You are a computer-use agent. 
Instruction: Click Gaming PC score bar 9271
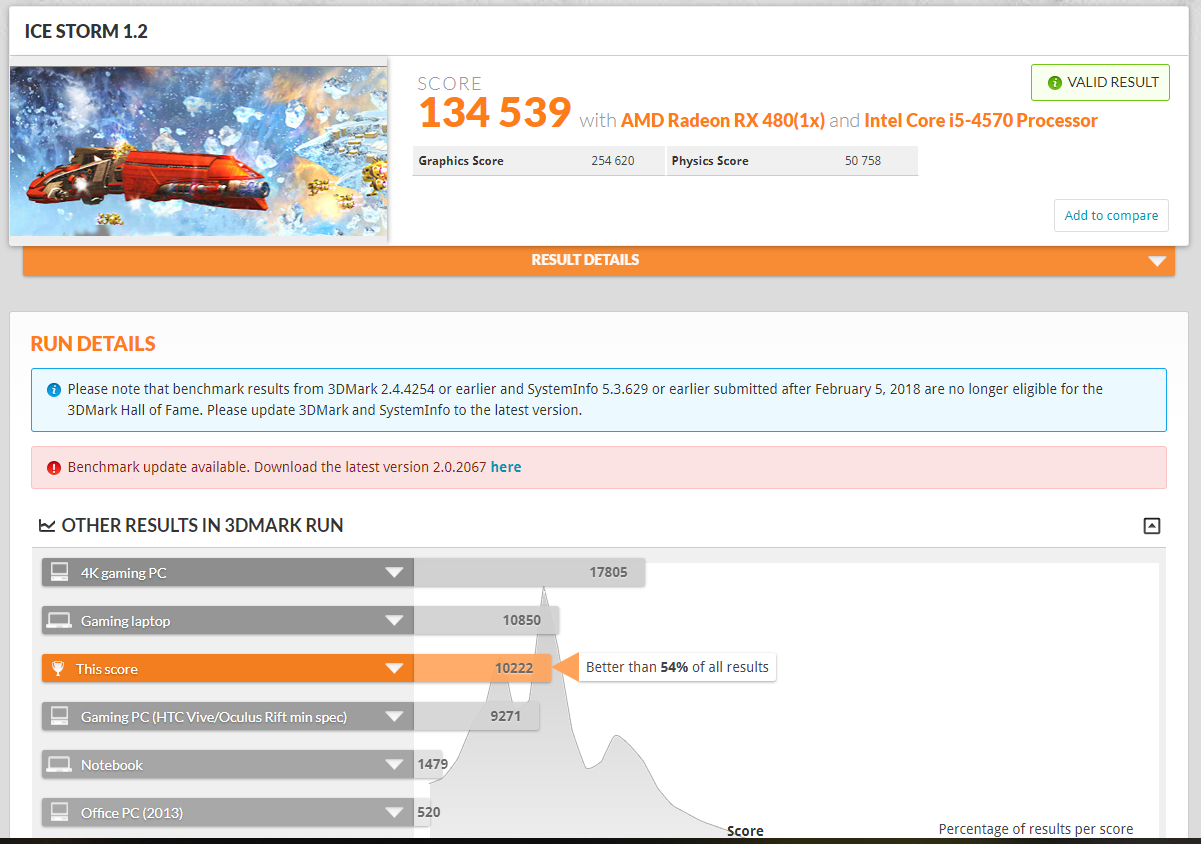coord(476,717)
